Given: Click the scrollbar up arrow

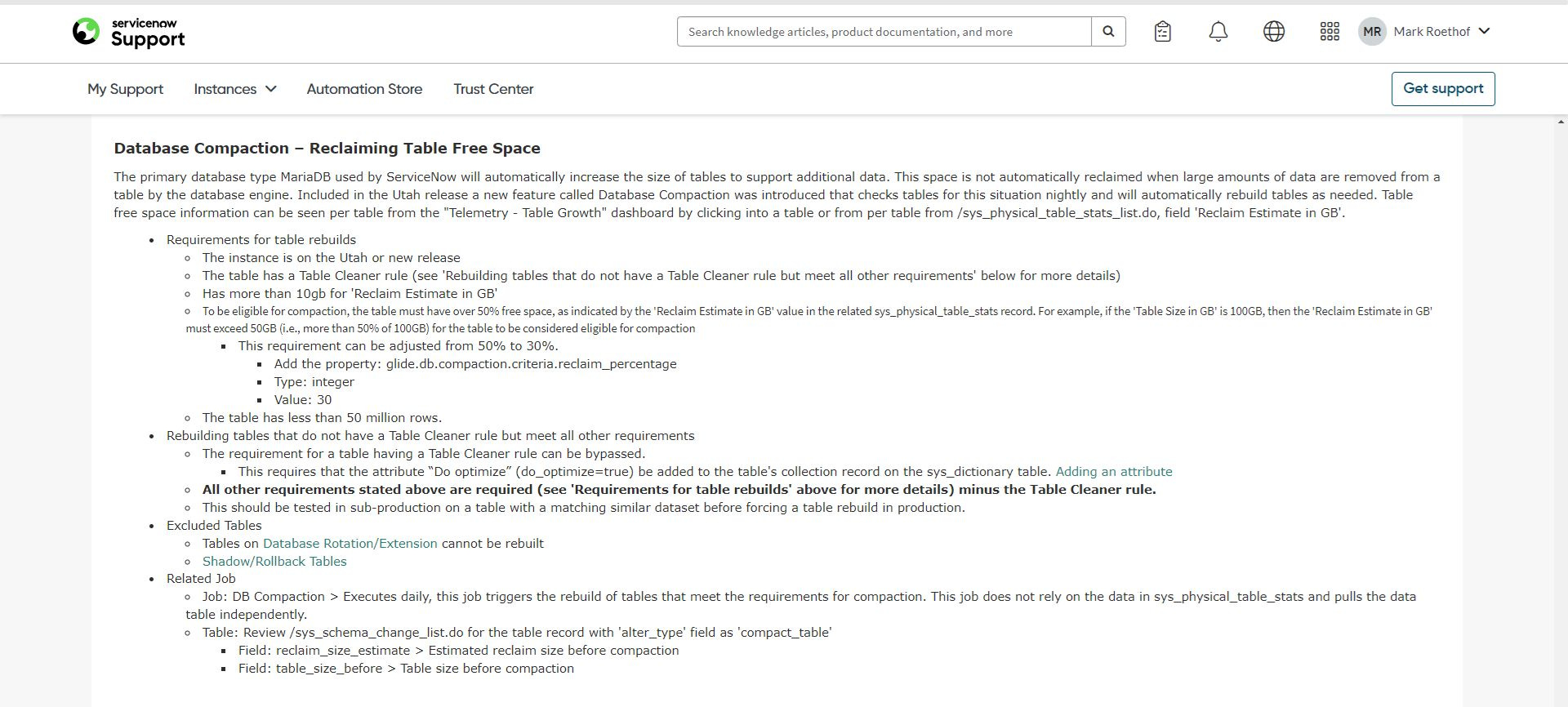Looking at the screenshot, I should [1561, 122].
